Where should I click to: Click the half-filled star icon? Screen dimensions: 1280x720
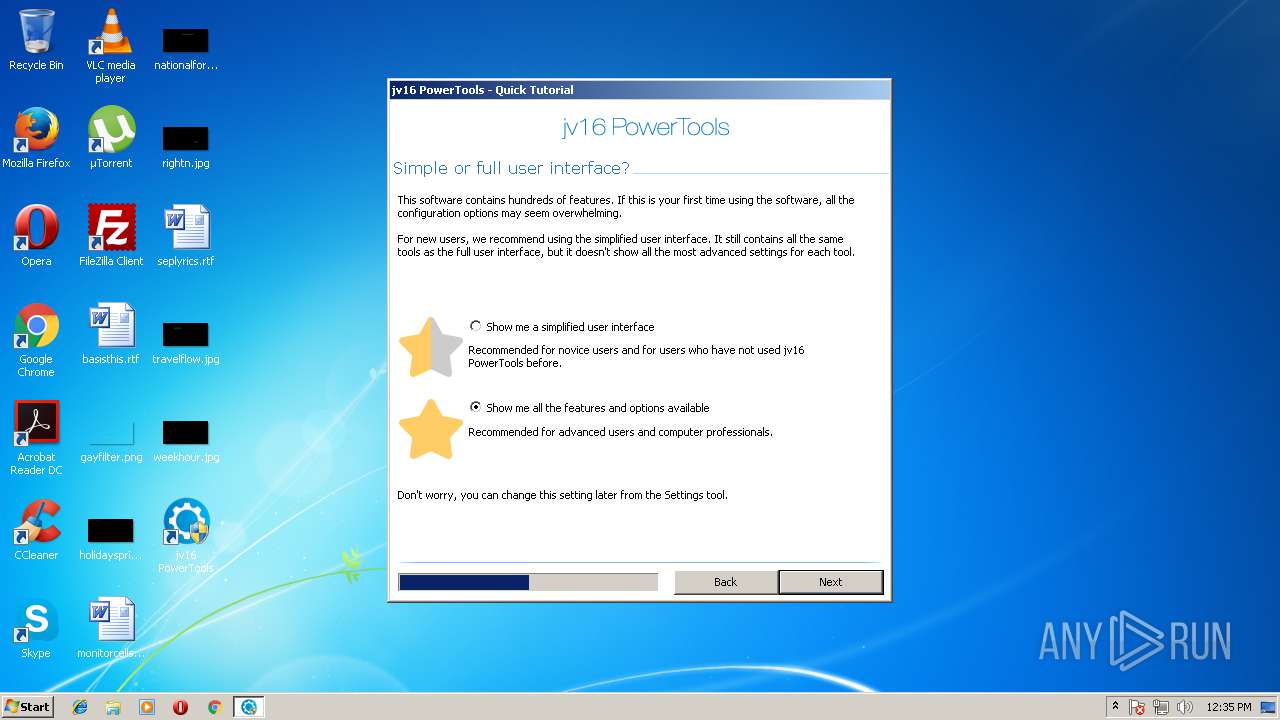[431, 347]
